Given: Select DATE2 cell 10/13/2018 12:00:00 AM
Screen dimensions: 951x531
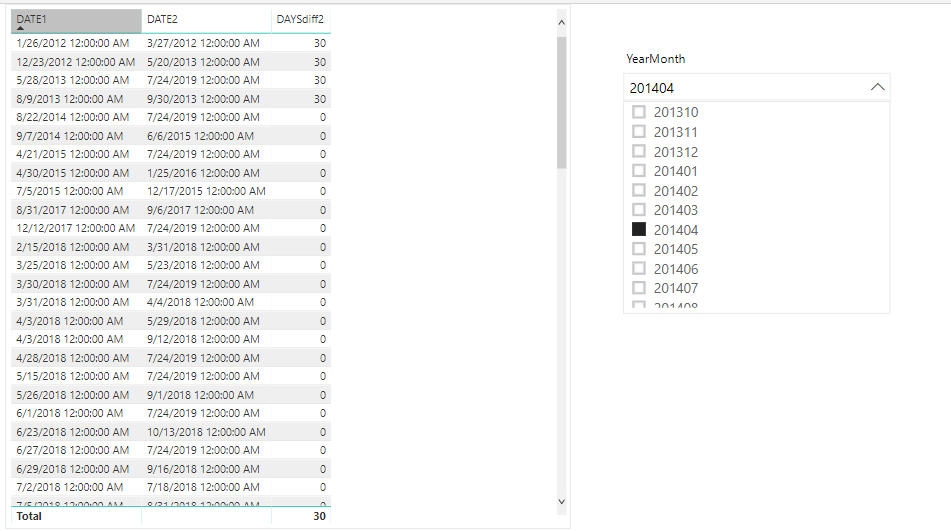Looking at the screenshot, I should 206,432.
